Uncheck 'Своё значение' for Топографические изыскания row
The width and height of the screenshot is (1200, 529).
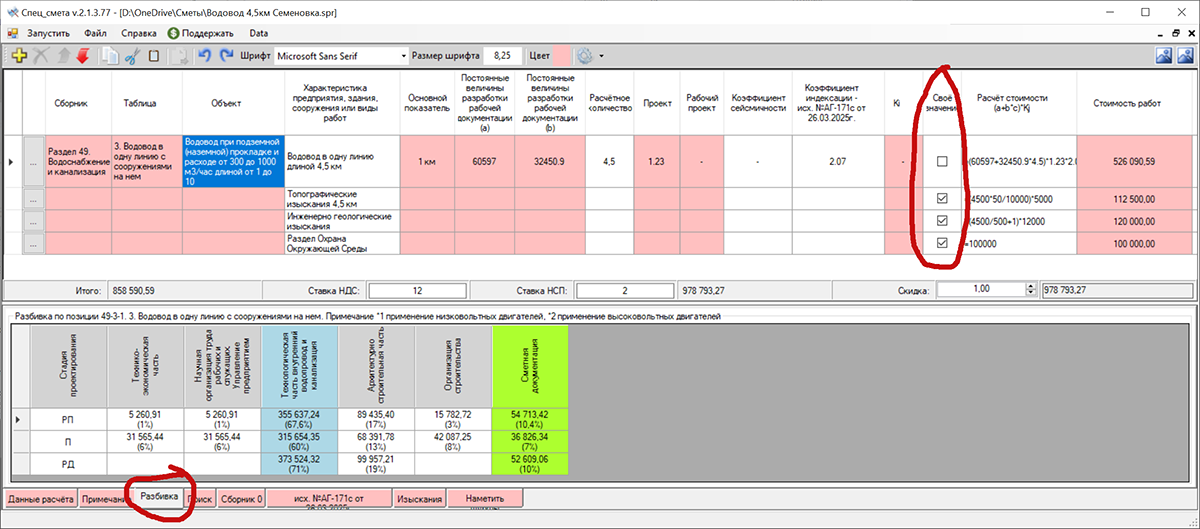[x=941, y=198]
